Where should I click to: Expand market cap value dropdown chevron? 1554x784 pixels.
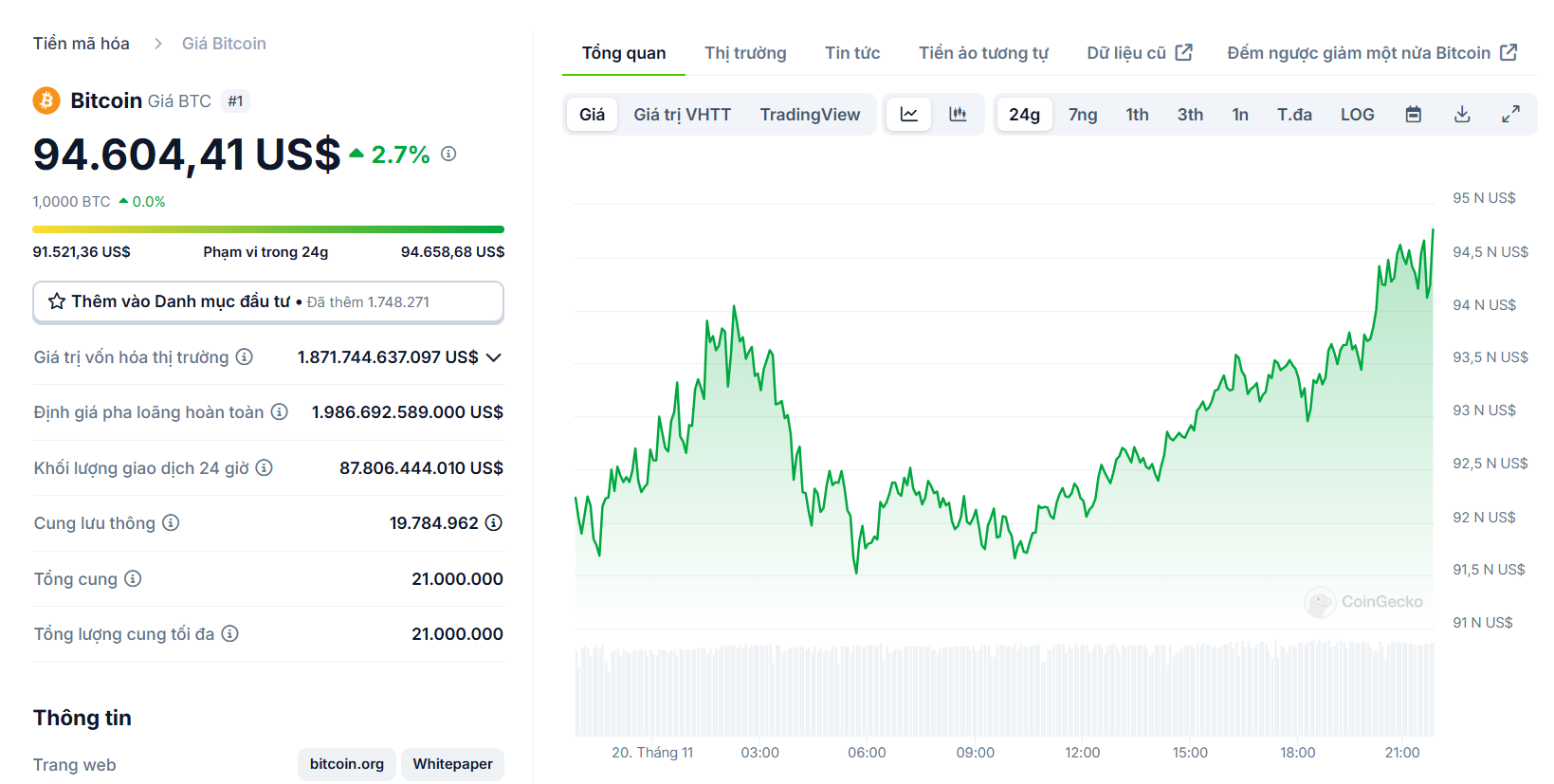pyautogui.click(x=494, y=357)
